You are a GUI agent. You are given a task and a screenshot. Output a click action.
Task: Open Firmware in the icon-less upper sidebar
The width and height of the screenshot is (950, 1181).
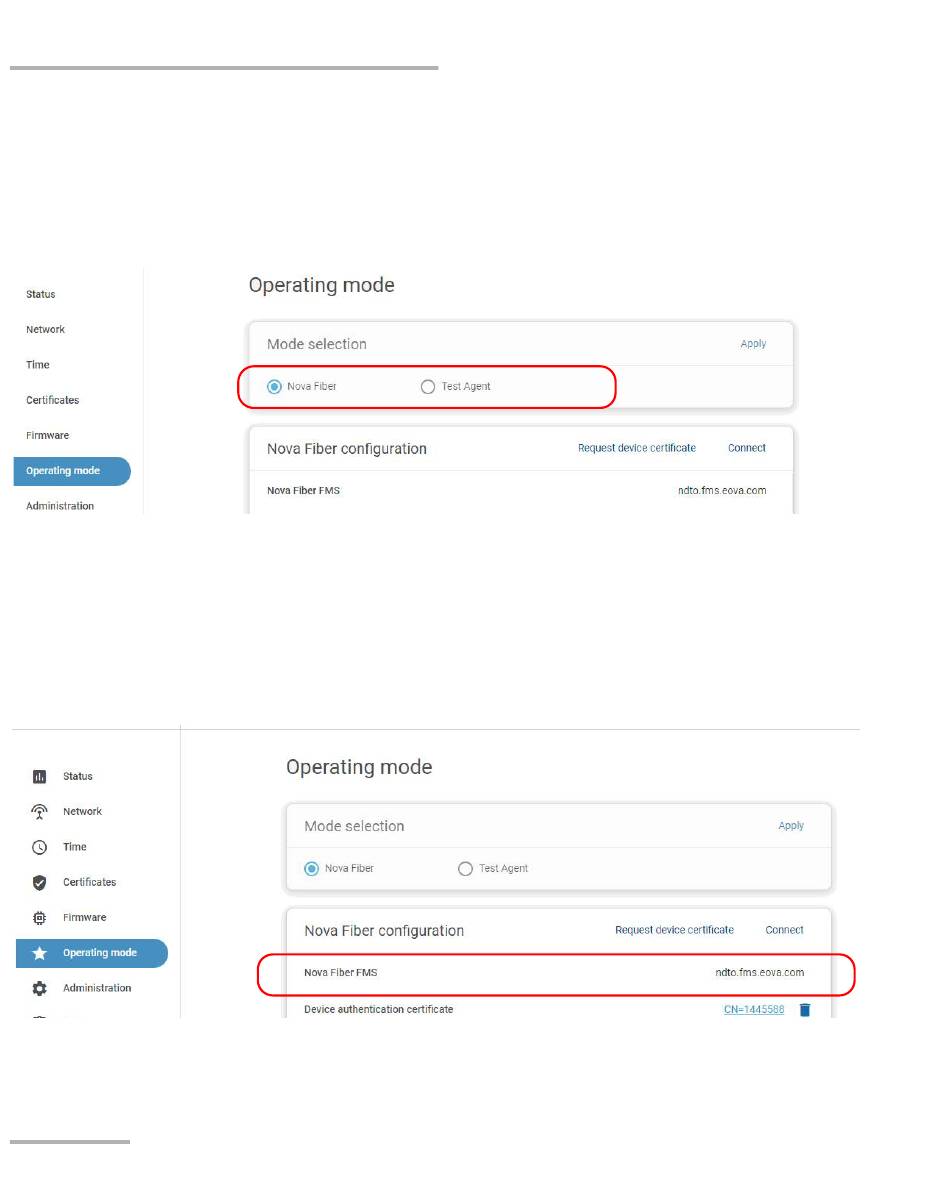pyautogui.click(x=47, y=435)
